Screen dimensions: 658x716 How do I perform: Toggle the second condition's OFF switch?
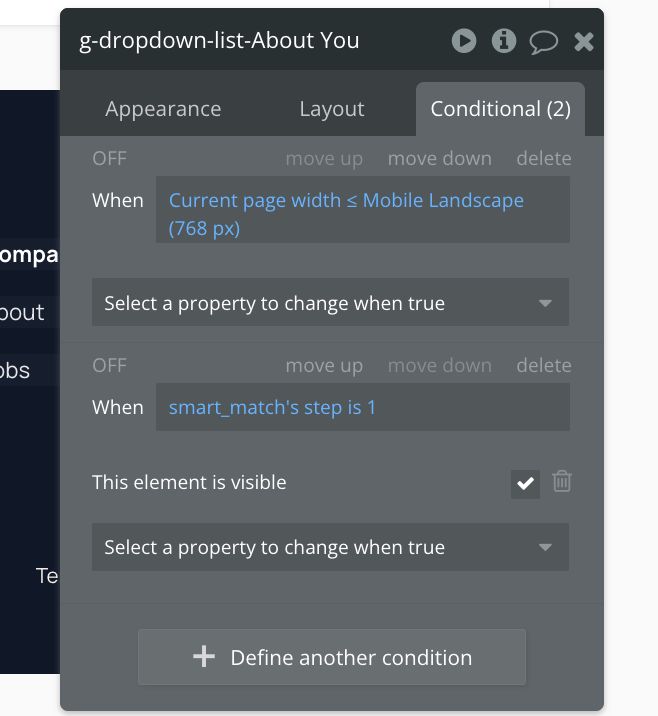pos(110,365)
